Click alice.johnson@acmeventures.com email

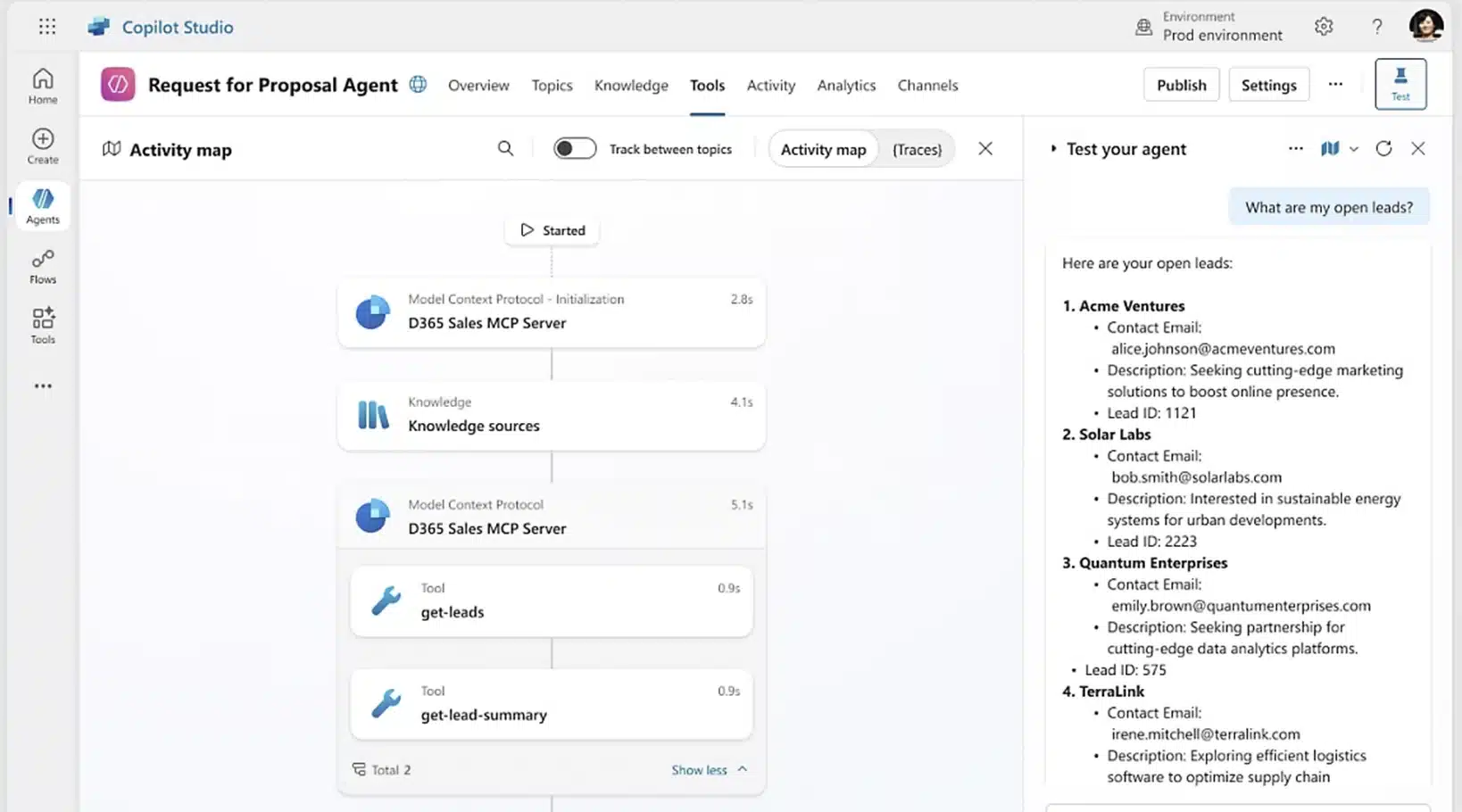pos(1223,349)
